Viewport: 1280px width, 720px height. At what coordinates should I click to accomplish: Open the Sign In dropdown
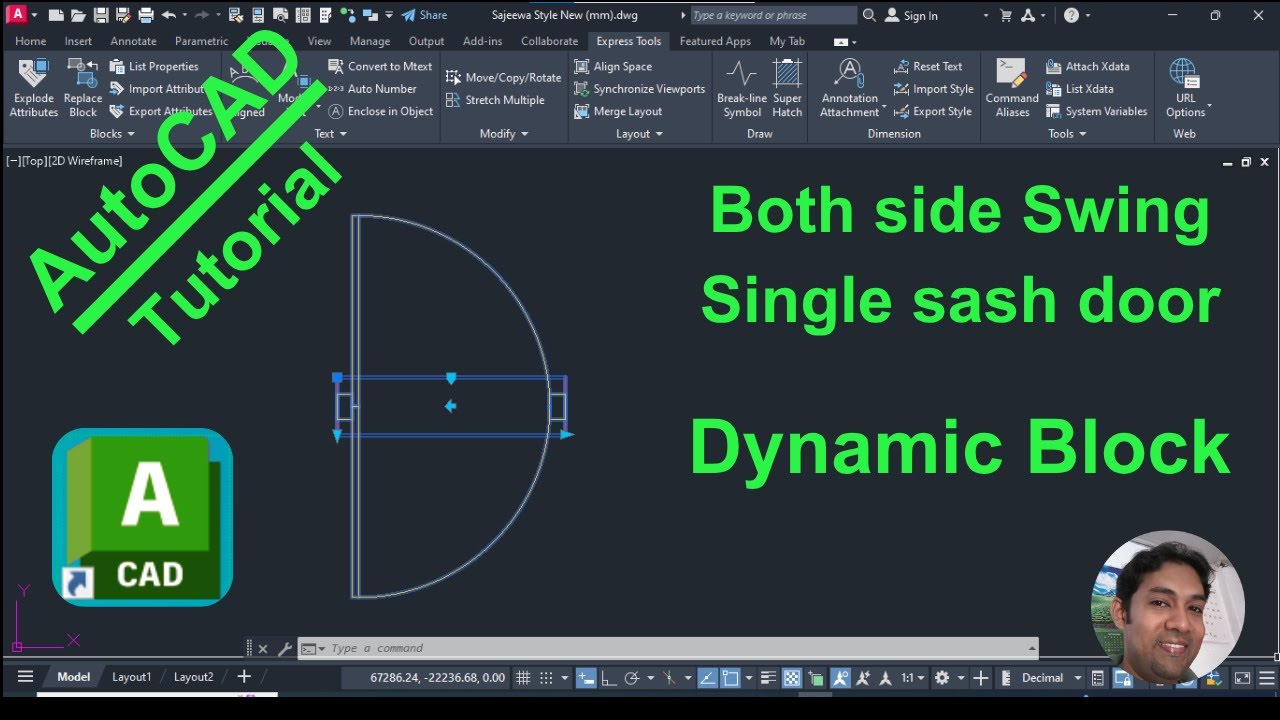coord(985,16)
